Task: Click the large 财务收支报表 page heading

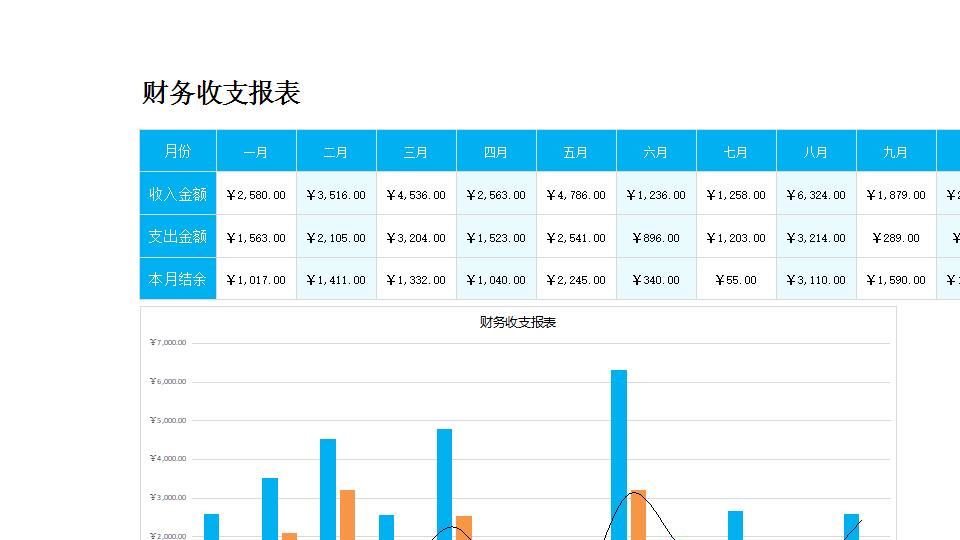Action: [x=221, y=93]
